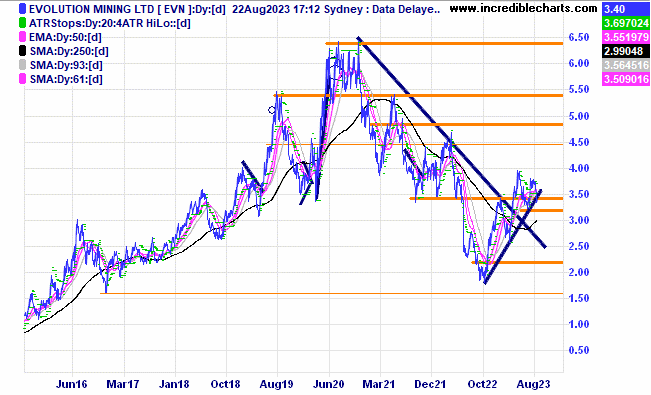651x395 pixels.
Task: Select the SMA:Dy:93 legend label
Action: pyautogui.click(x=66, y=65)
